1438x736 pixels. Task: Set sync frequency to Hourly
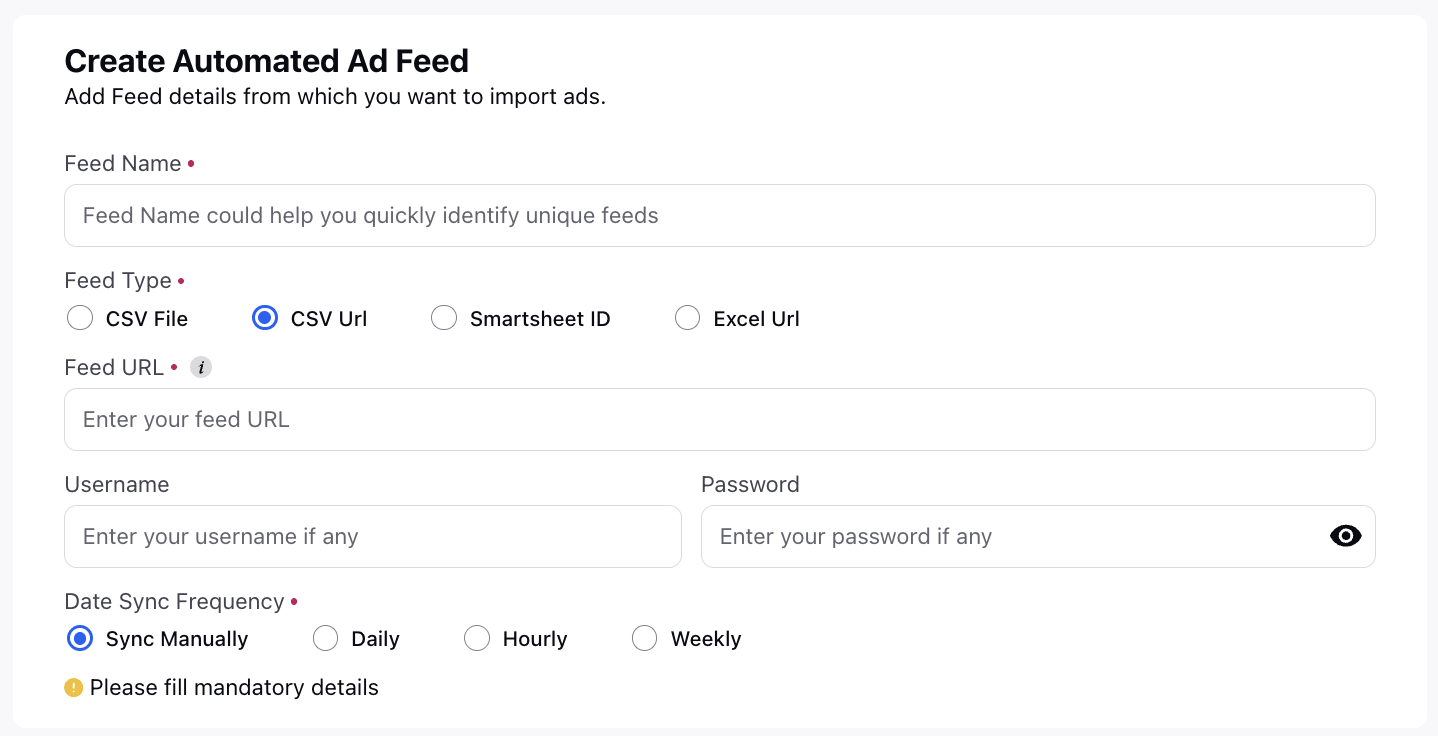477,639
